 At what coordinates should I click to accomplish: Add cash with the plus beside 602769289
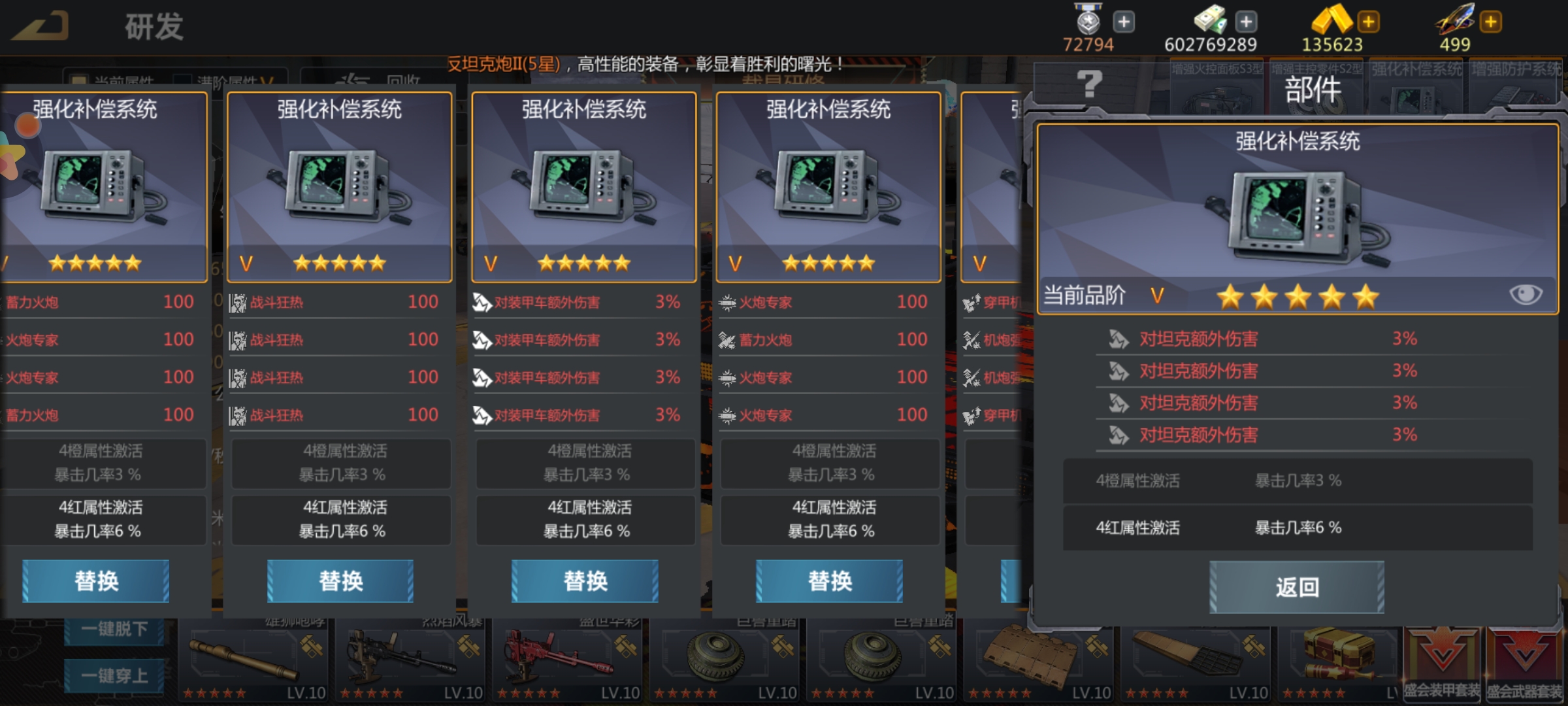tap(1246, 22)
